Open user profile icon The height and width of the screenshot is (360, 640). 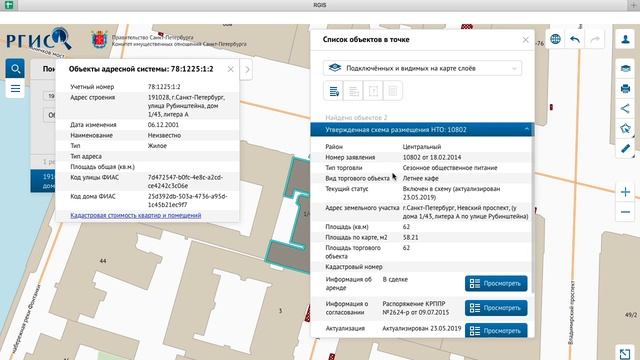625,39
